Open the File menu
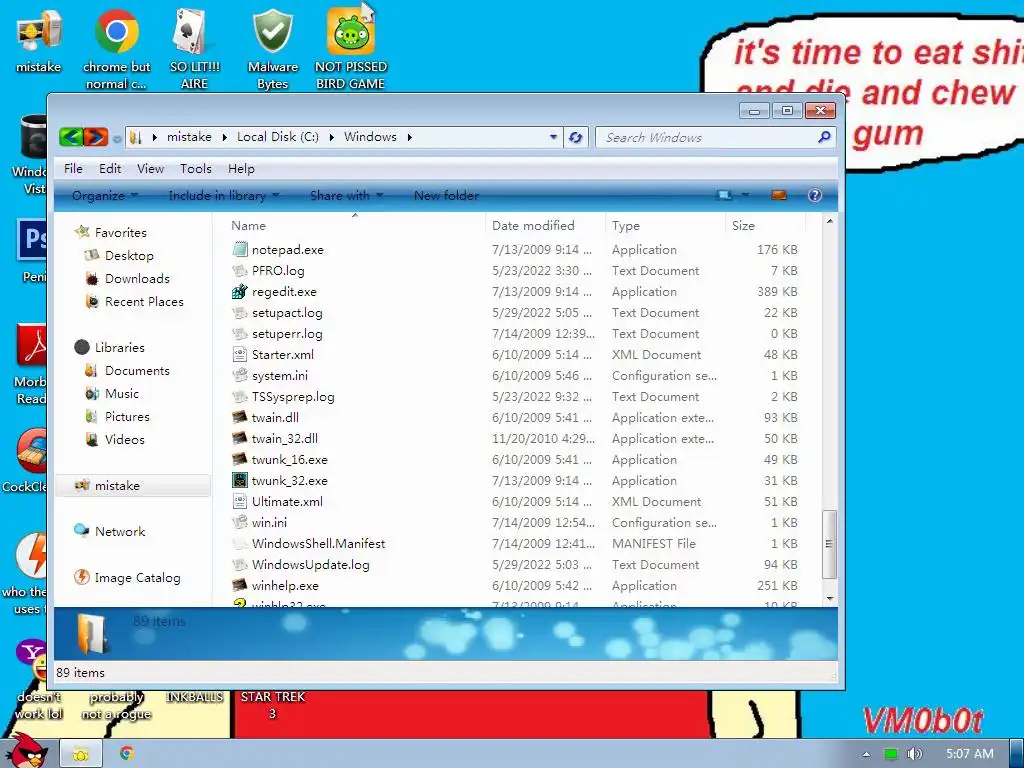The width and height of the screenshot is (1024, 768). click(x=73, y=168)
